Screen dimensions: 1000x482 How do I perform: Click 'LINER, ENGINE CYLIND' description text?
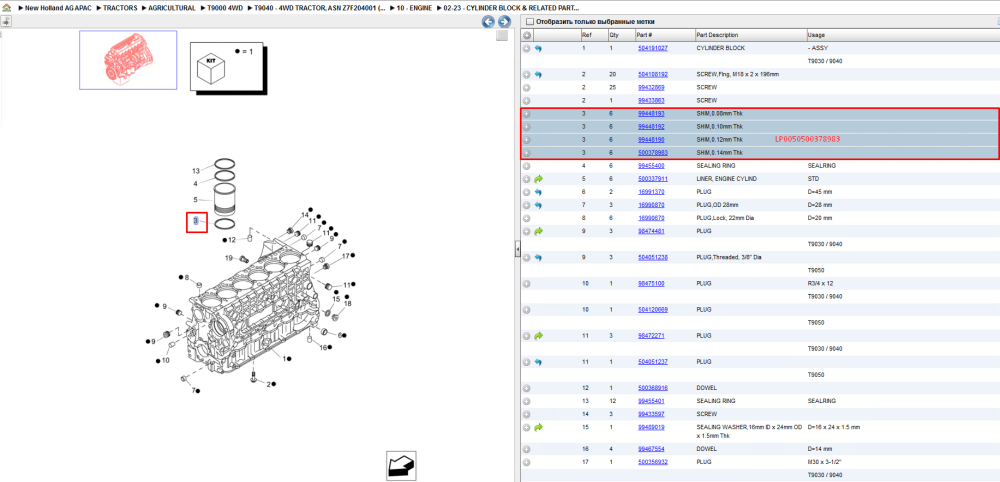click(726, 179)
